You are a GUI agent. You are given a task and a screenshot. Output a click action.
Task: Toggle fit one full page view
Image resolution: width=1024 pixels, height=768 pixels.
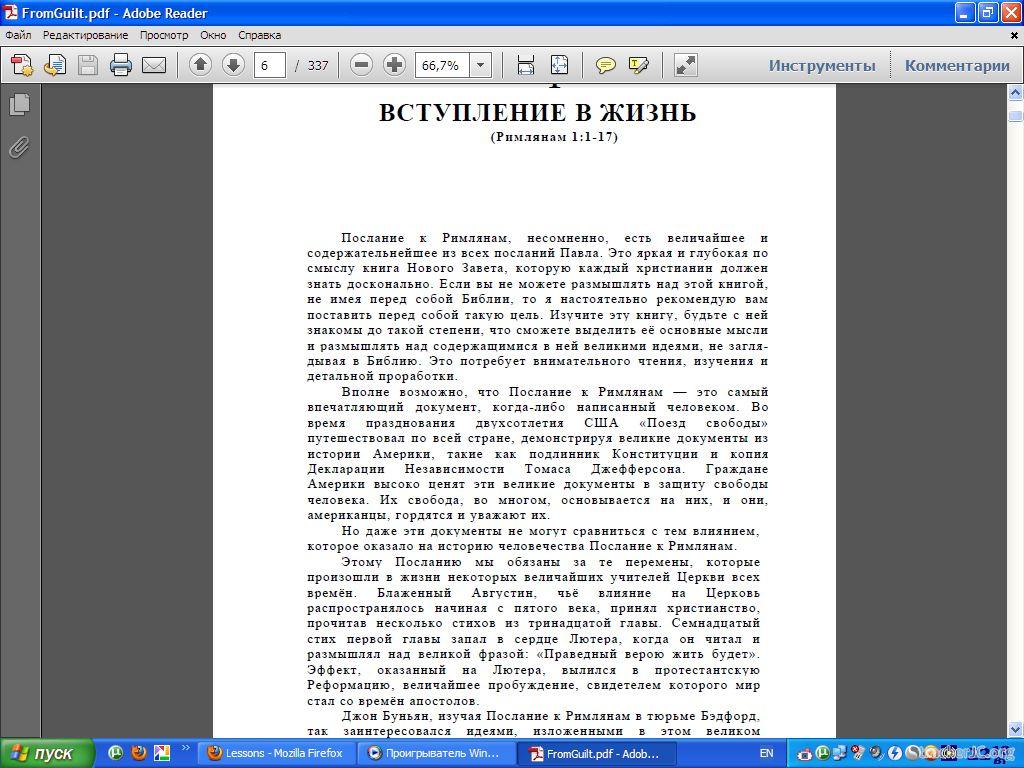559,66
